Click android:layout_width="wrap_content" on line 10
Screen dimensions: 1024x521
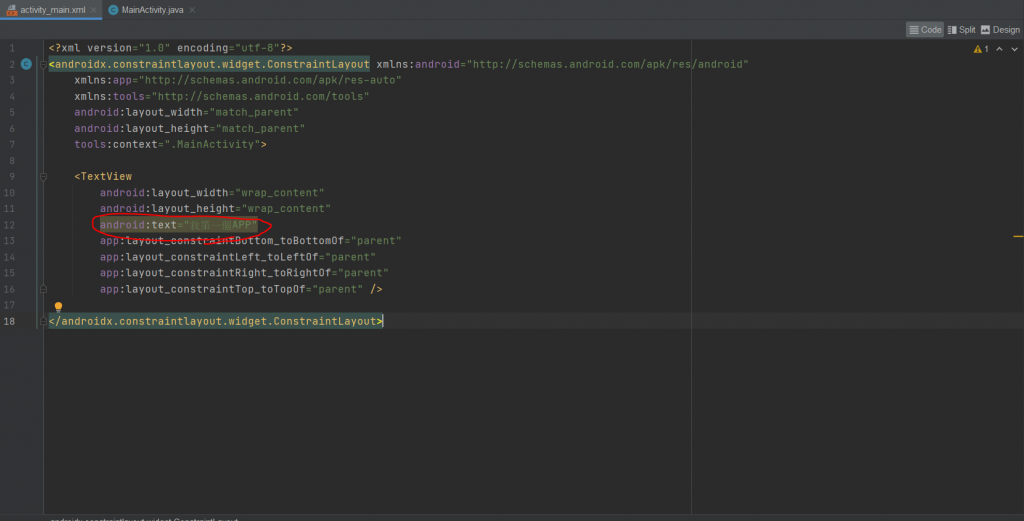212,193
